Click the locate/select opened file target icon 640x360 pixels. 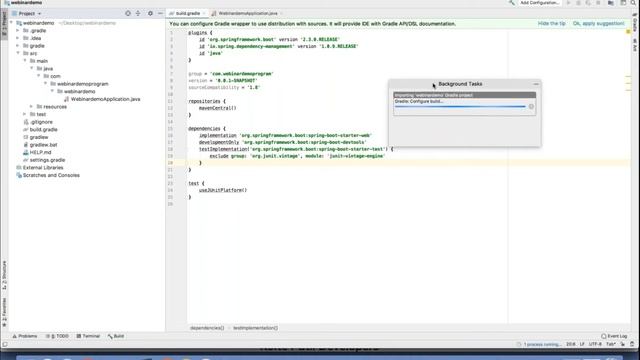point(128,13)
